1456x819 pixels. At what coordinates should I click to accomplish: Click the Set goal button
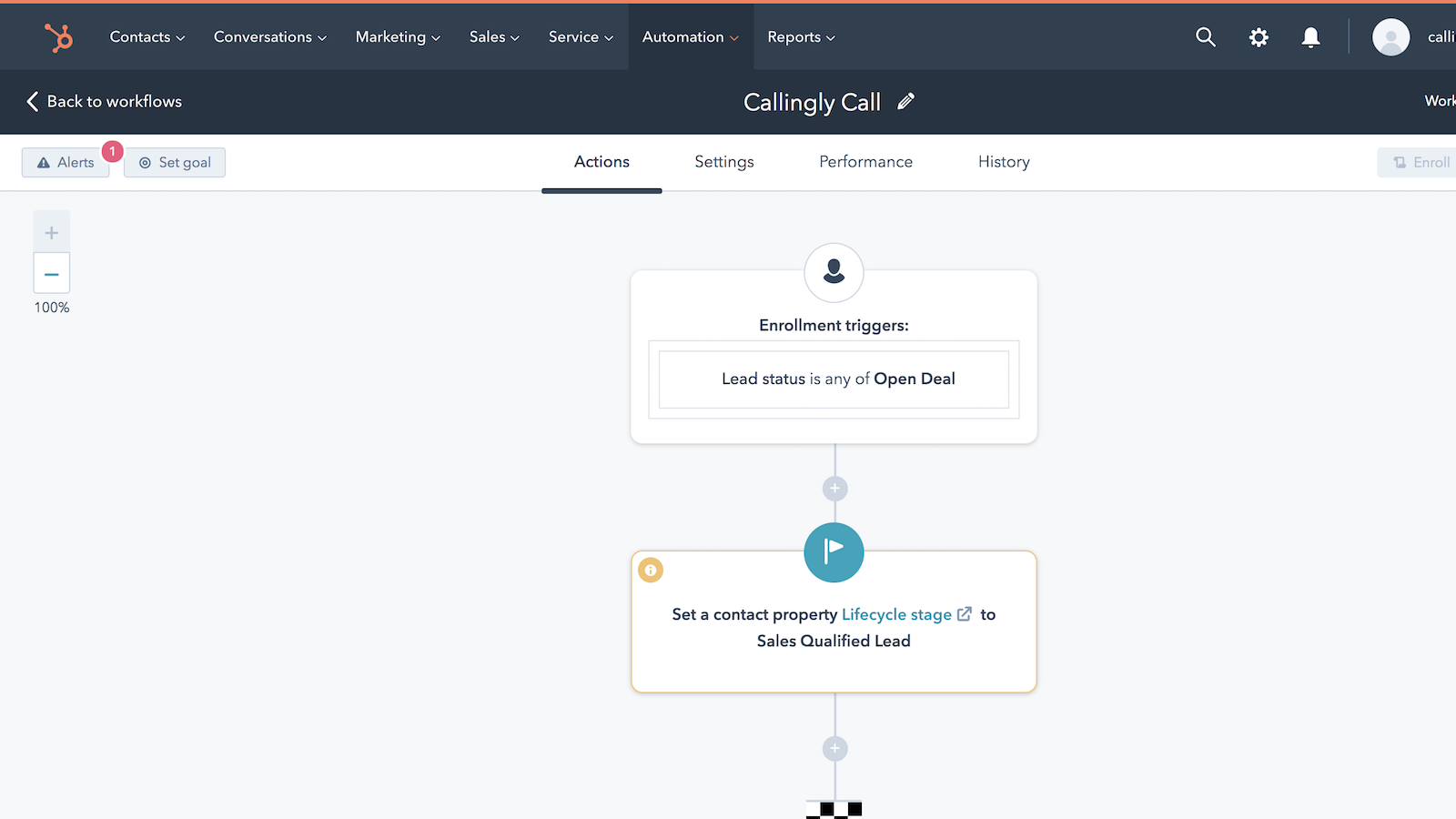174,162
